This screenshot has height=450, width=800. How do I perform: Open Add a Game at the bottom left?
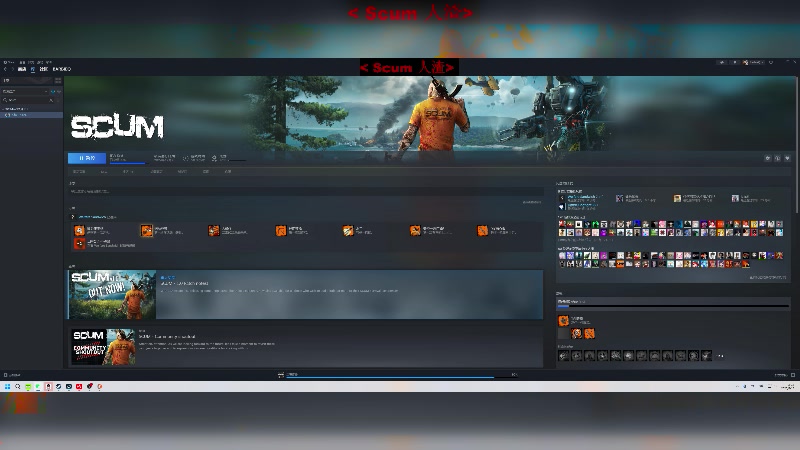pyautogui.click(x=12, y=375)
